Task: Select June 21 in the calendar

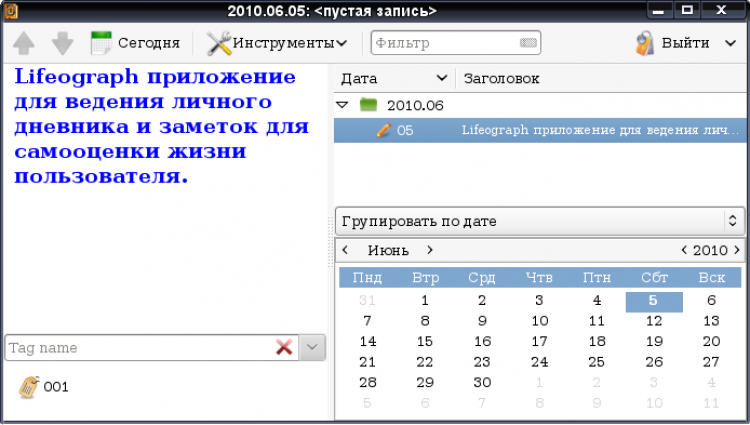Action: pos(367,362)
